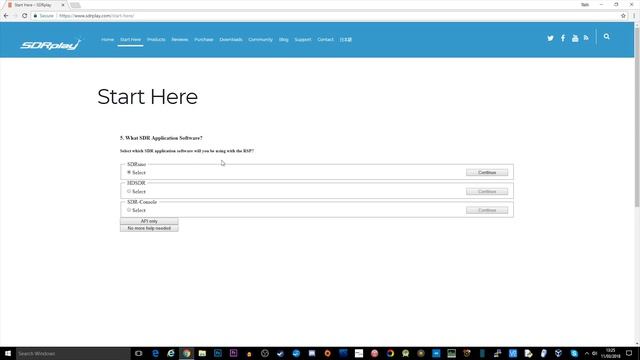Select the SDRuno radio button
Viewport: 640px width, 360px height.
tap(129, 172)
